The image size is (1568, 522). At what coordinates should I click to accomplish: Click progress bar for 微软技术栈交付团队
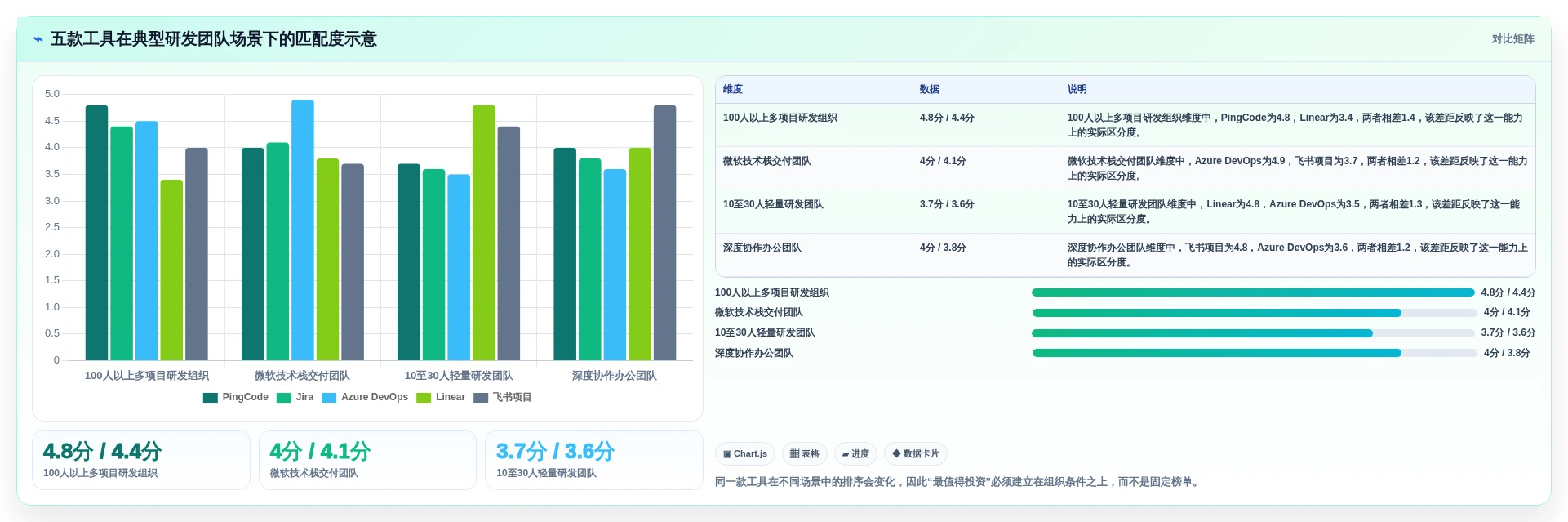[1255, 313]
